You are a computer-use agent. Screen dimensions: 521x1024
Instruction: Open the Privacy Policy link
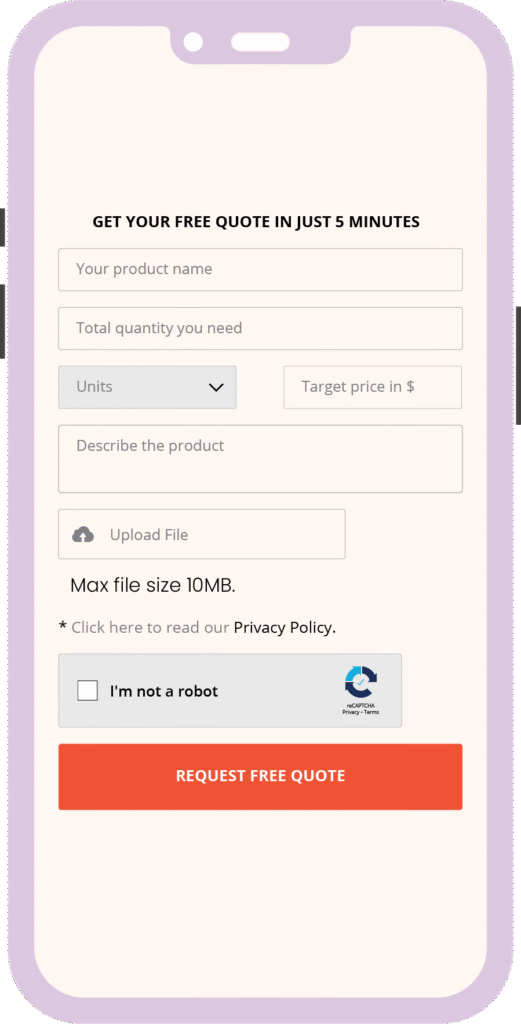pos(285,628)
